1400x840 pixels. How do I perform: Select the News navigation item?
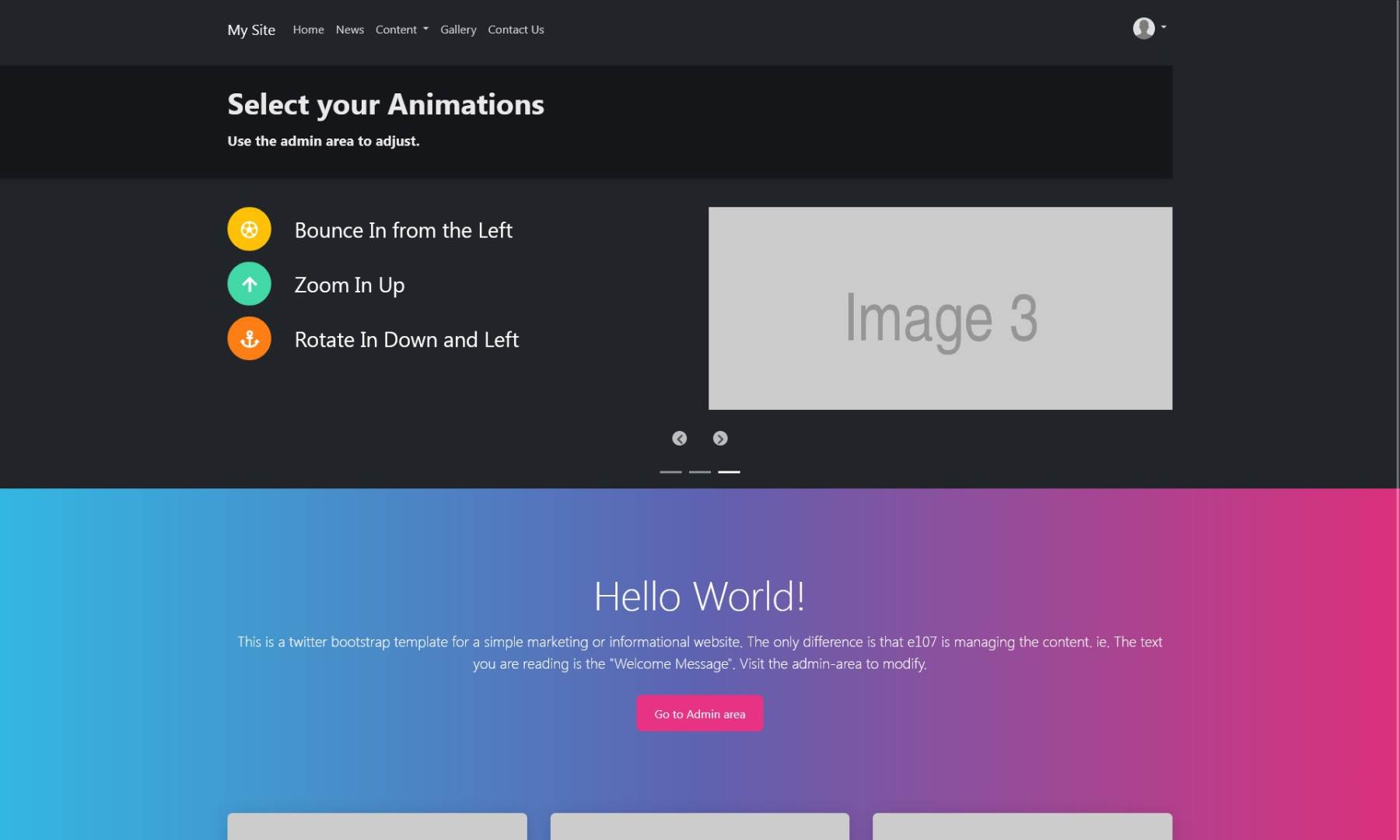click(349, 30)
